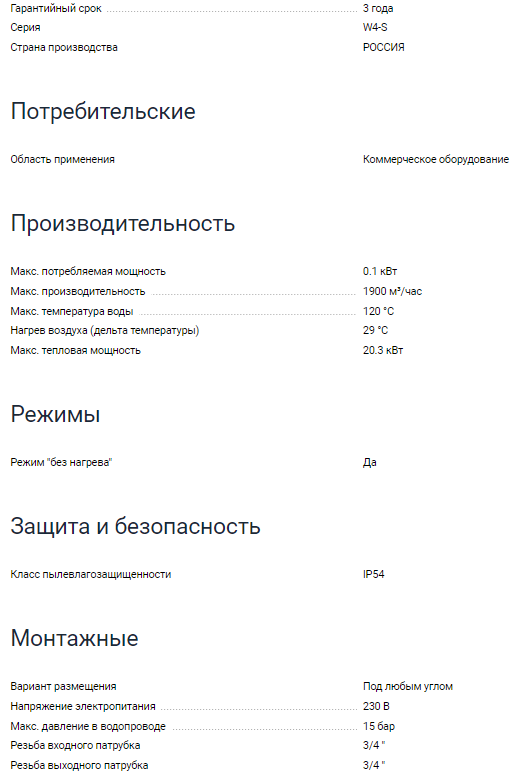The height and width of the screenshot is (781, 521).
Task: Click the Монтажные section heading
Action: 75,638
